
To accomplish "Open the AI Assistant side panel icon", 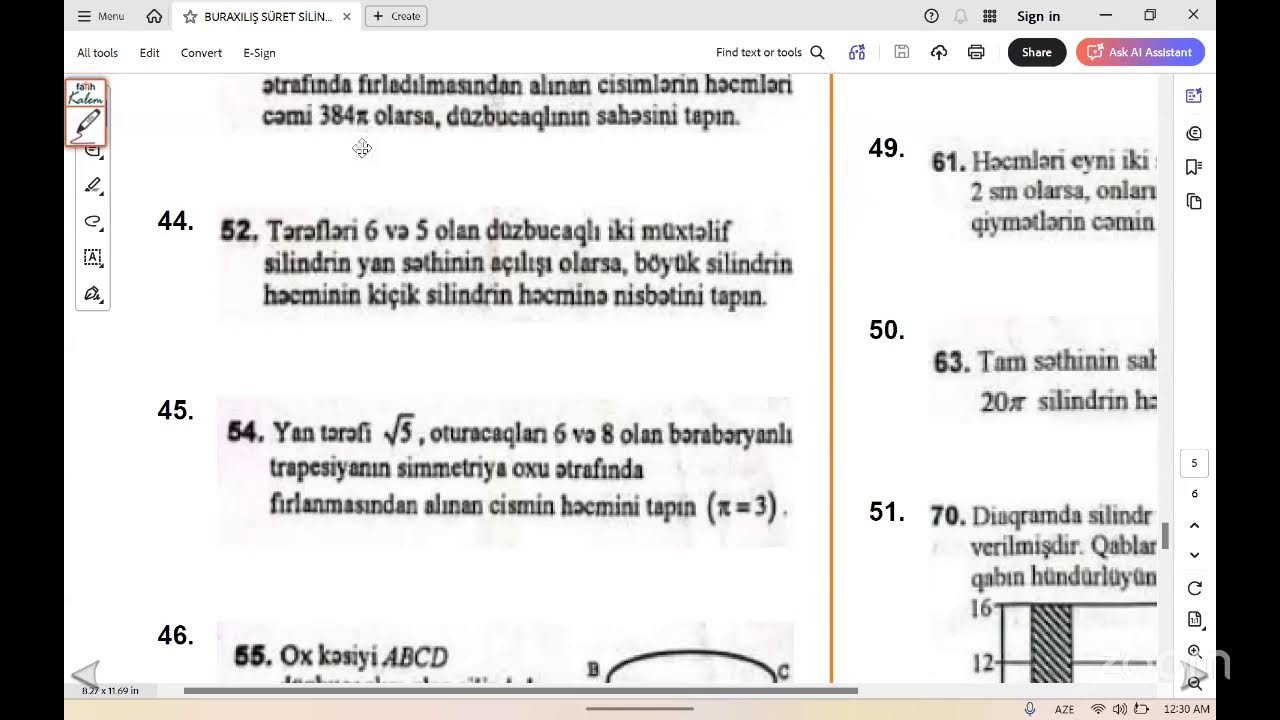I will (x=1193, y=96).
